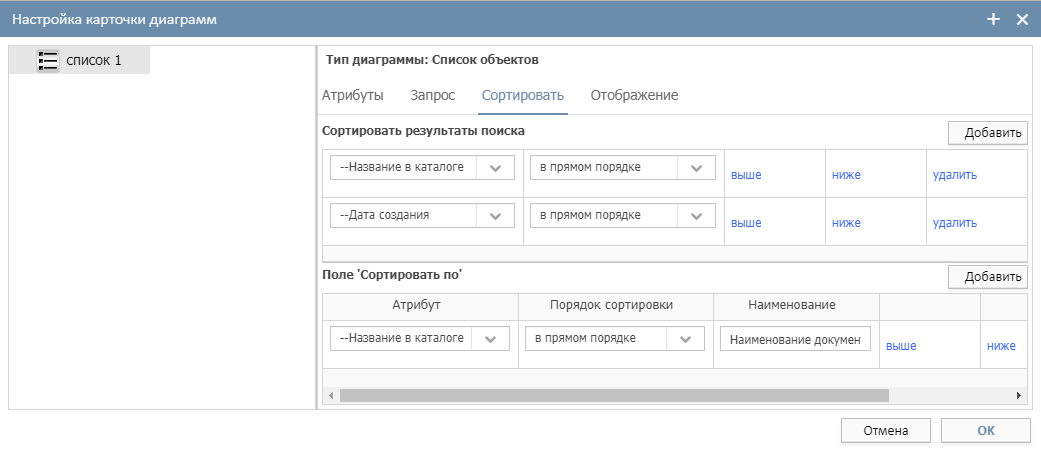
Task: Click the plus icon in the title bar
Action: tap(993, 19)
